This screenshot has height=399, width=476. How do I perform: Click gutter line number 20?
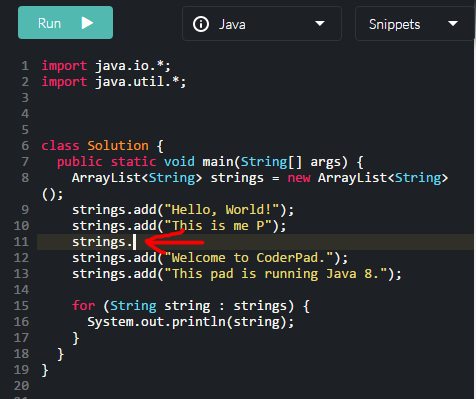[21, 386]
